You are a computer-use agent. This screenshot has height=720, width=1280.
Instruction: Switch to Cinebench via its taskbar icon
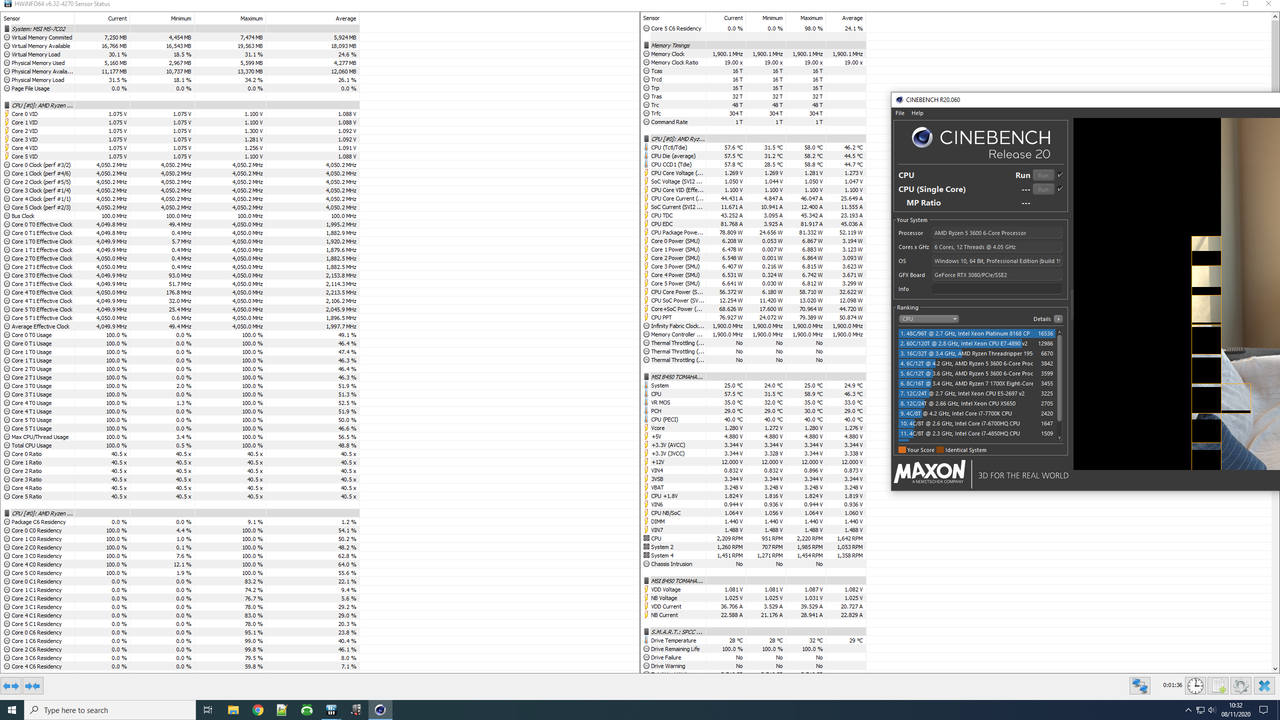click(380, 710)
